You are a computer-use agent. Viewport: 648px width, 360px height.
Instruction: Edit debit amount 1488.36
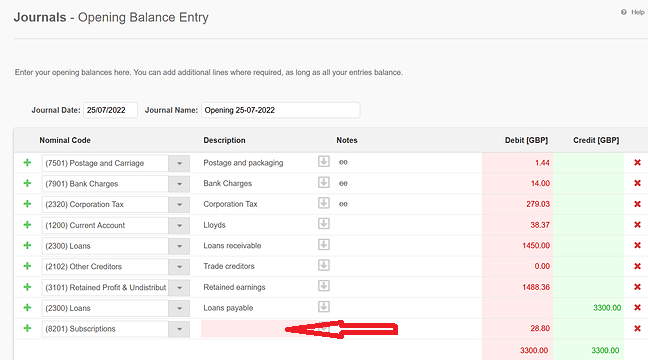[x=517, y=287]
